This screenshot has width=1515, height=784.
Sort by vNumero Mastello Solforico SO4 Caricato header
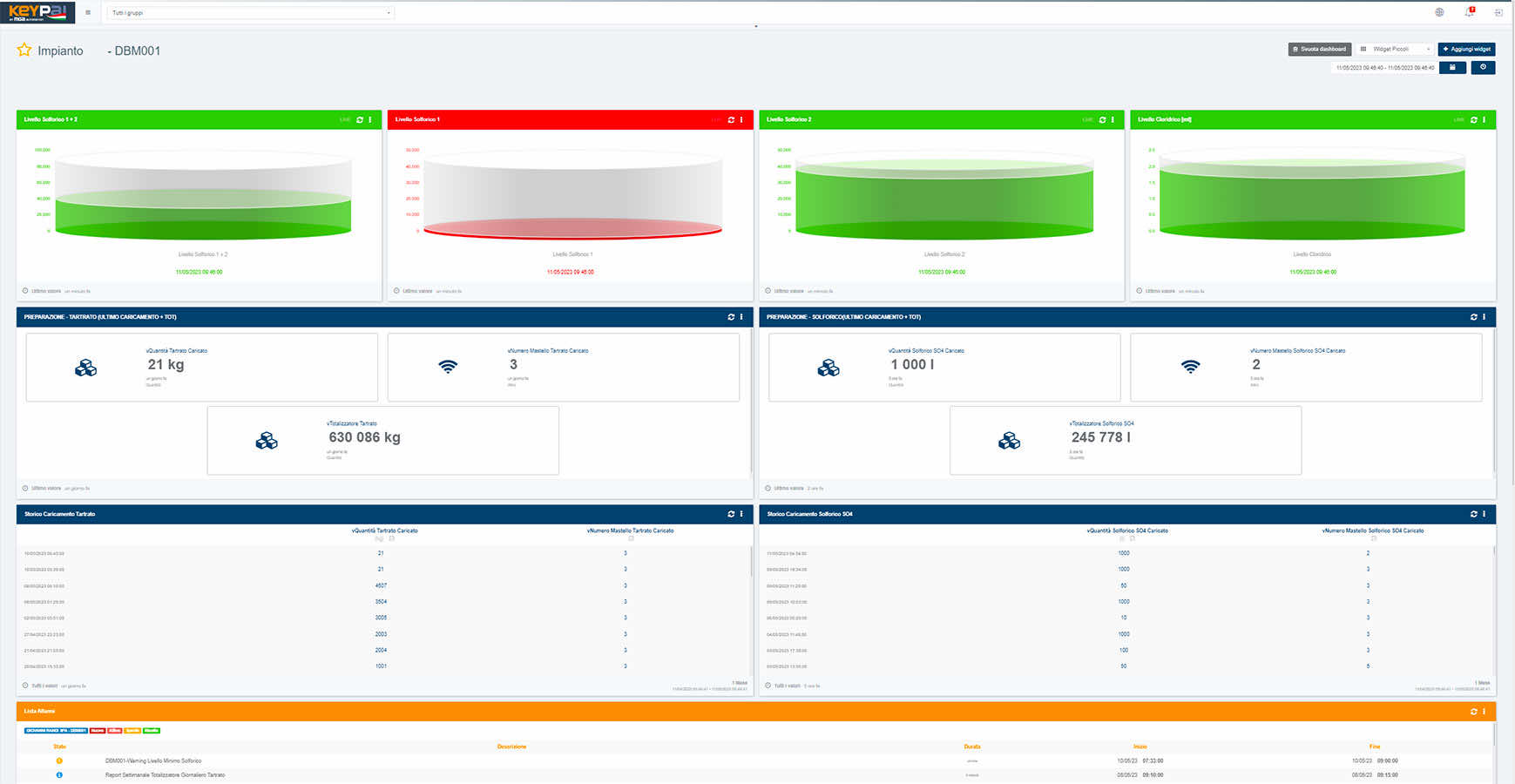pos(1373,531)
